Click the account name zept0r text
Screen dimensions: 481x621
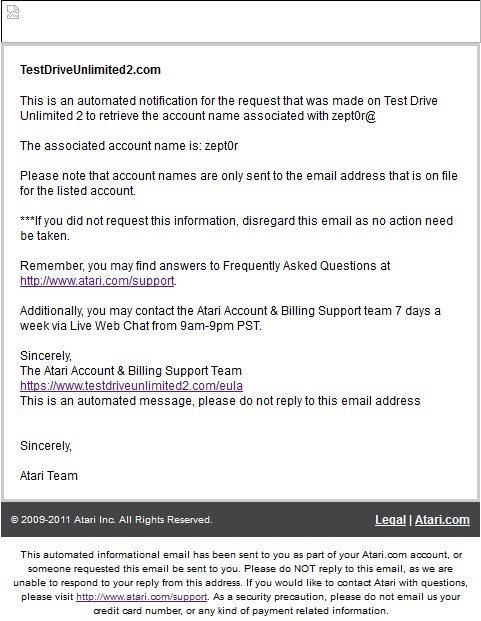point(221,146)
